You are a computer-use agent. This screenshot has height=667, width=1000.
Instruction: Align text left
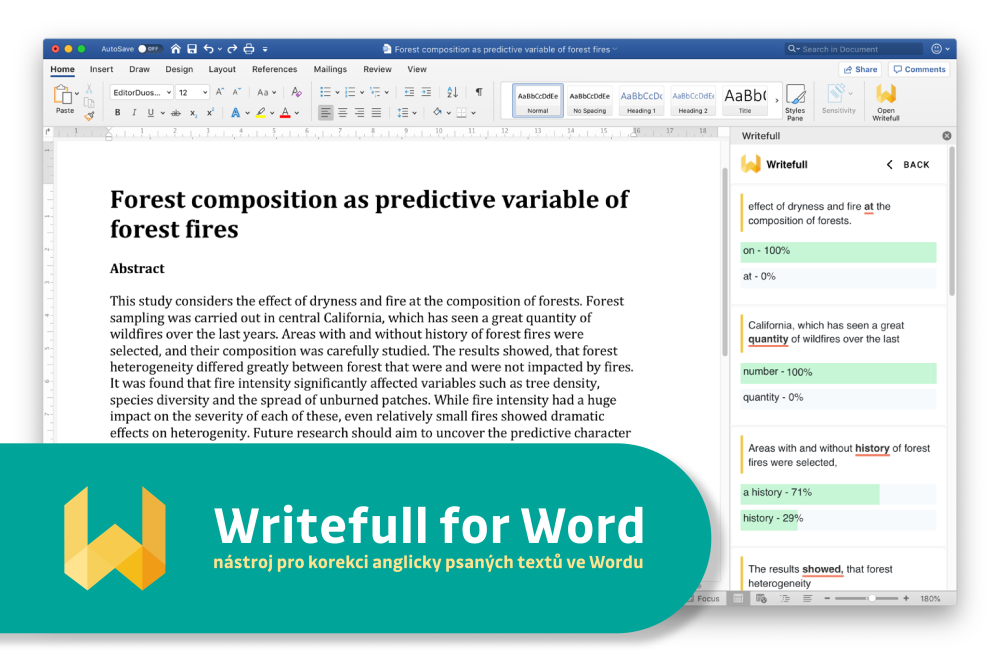pyautogui.click(x=325, y=113)
